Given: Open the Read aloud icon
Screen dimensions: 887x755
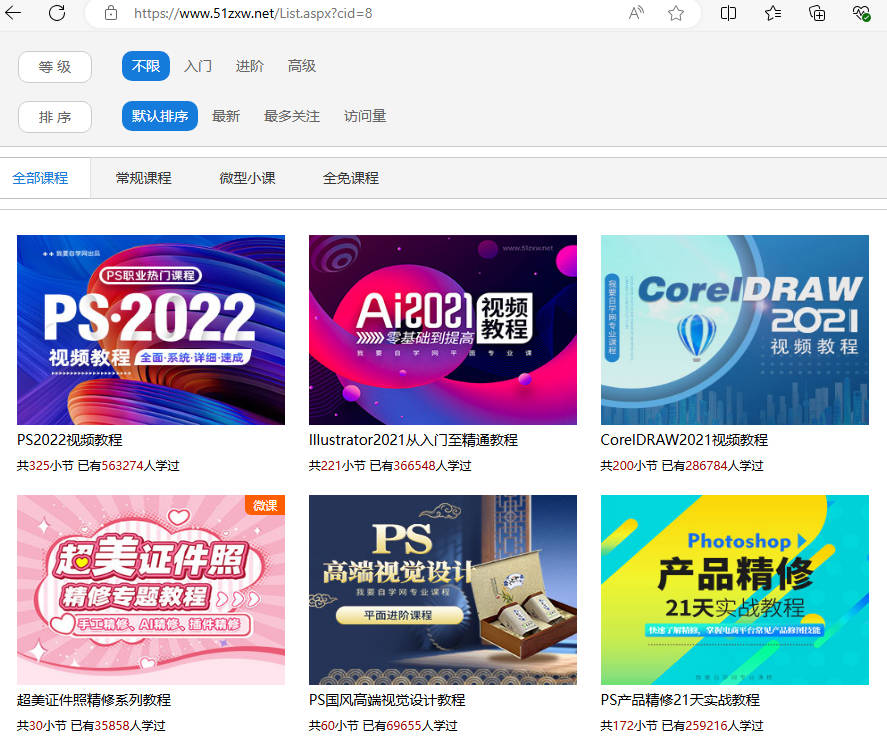Looking at the screenshot, I should pyautogui.click(x=636, y=13).
